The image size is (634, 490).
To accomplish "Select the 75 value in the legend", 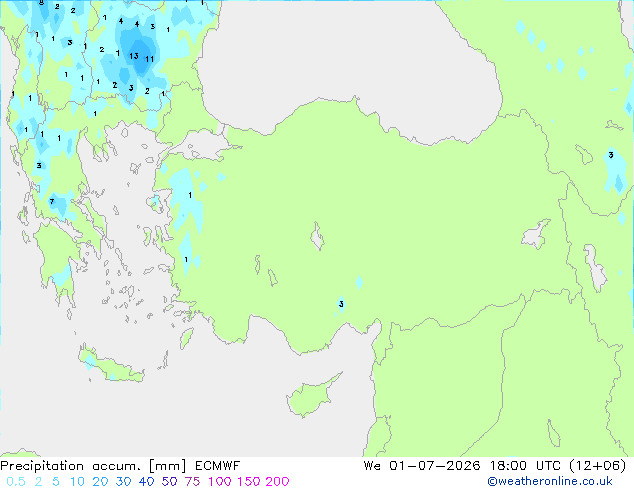I will coord(192,482).
